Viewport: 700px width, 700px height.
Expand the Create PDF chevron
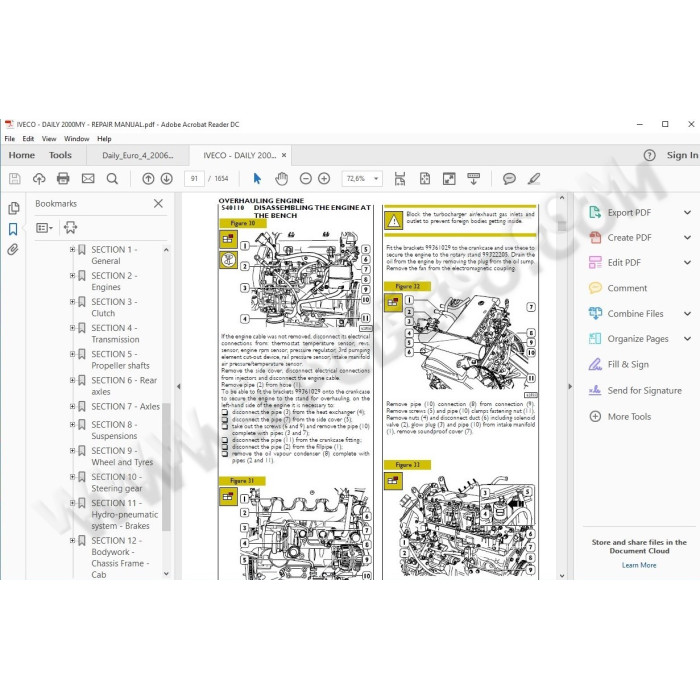coord(688,238)
